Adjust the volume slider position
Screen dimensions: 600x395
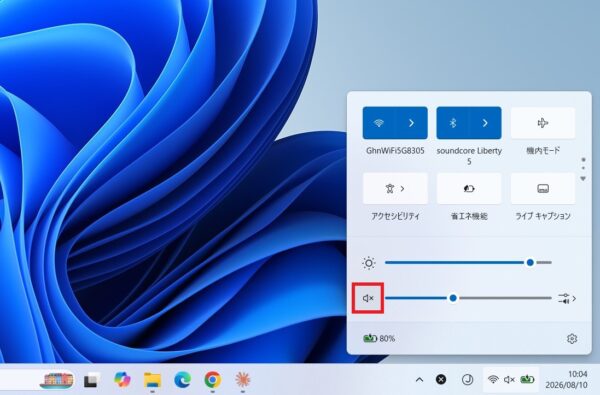point(468,298)
